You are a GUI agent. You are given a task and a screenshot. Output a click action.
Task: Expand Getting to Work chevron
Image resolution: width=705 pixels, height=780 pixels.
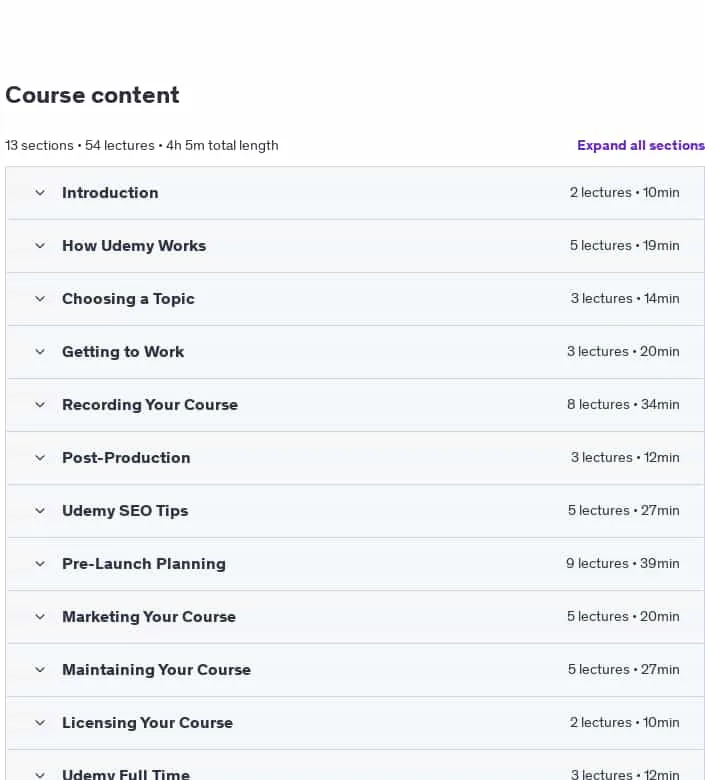pyautogui.click(x=40, y=352)
